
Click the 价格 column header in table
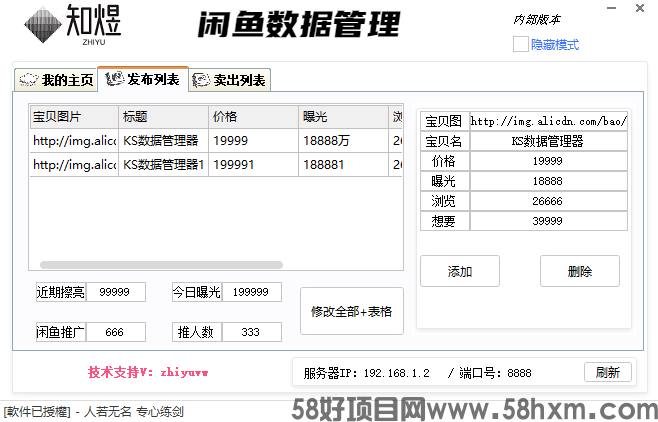(x=253, y=117)
